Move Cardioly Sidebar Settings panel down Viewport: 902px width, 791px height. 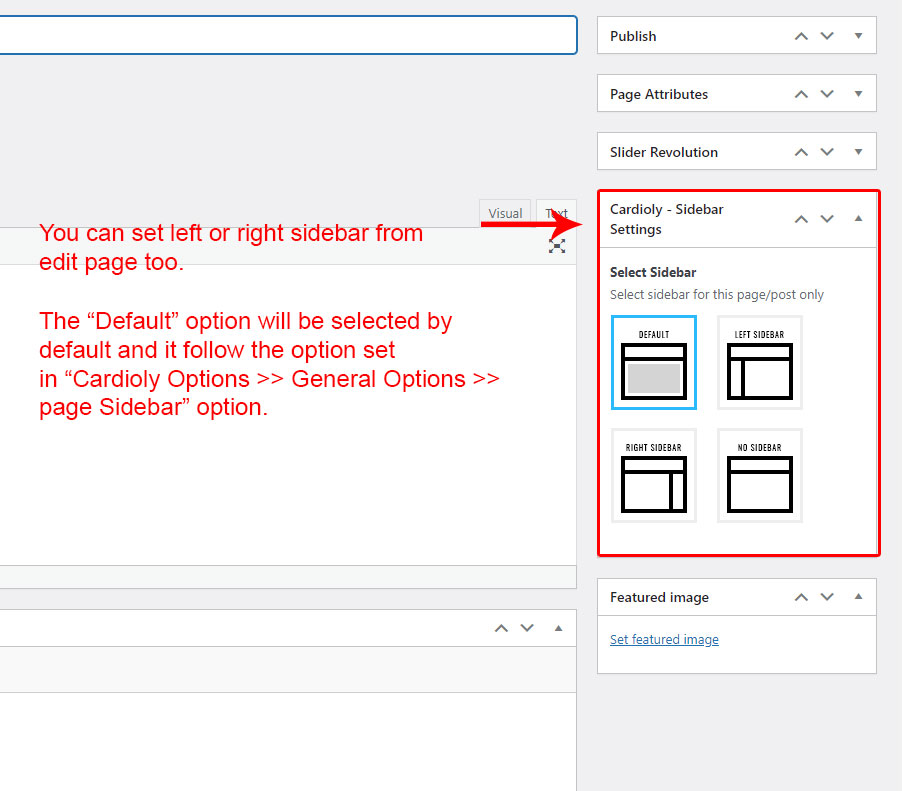tap(827, 219)
